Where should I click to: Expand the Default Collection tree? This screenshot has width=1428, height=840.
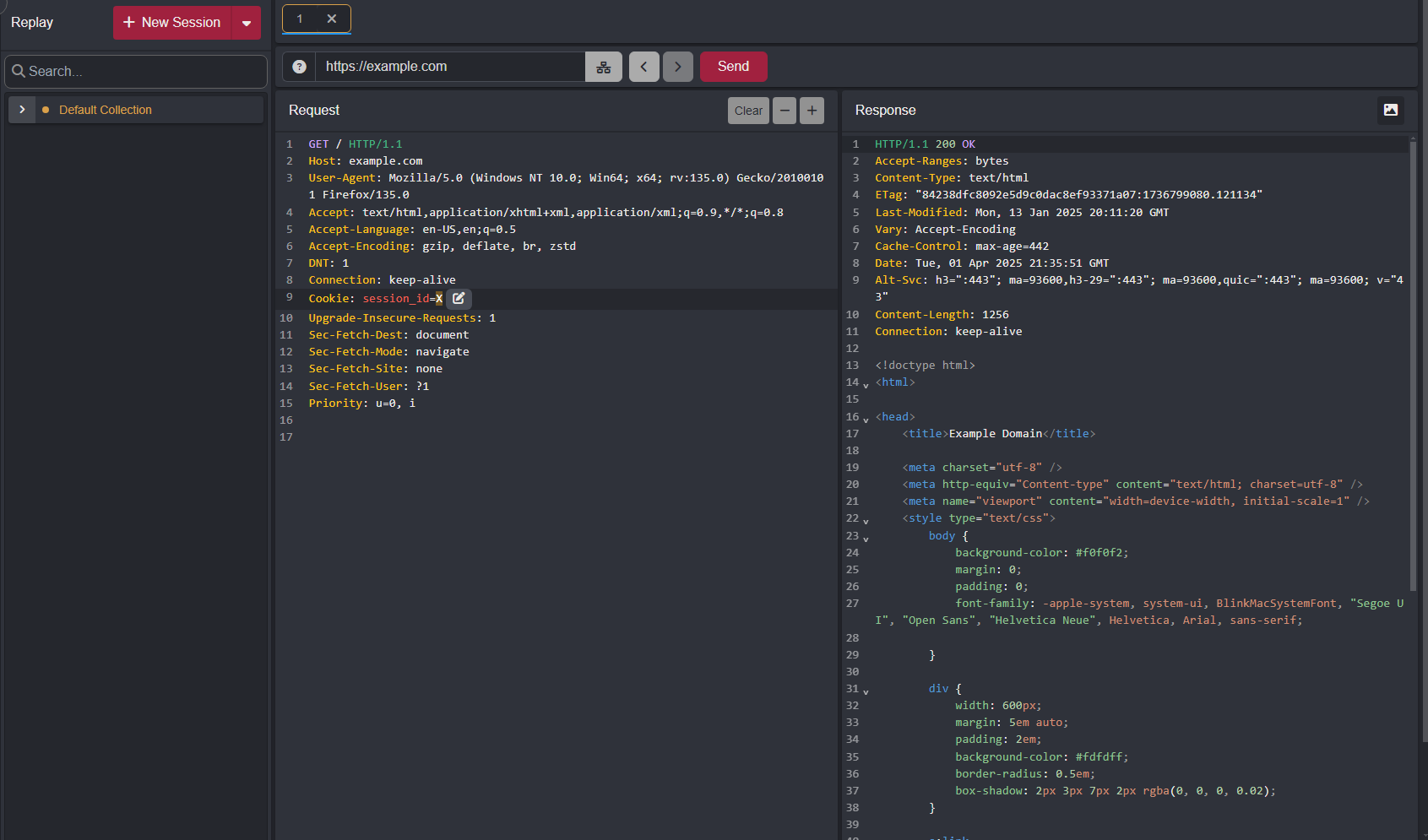tap(22, 110)
